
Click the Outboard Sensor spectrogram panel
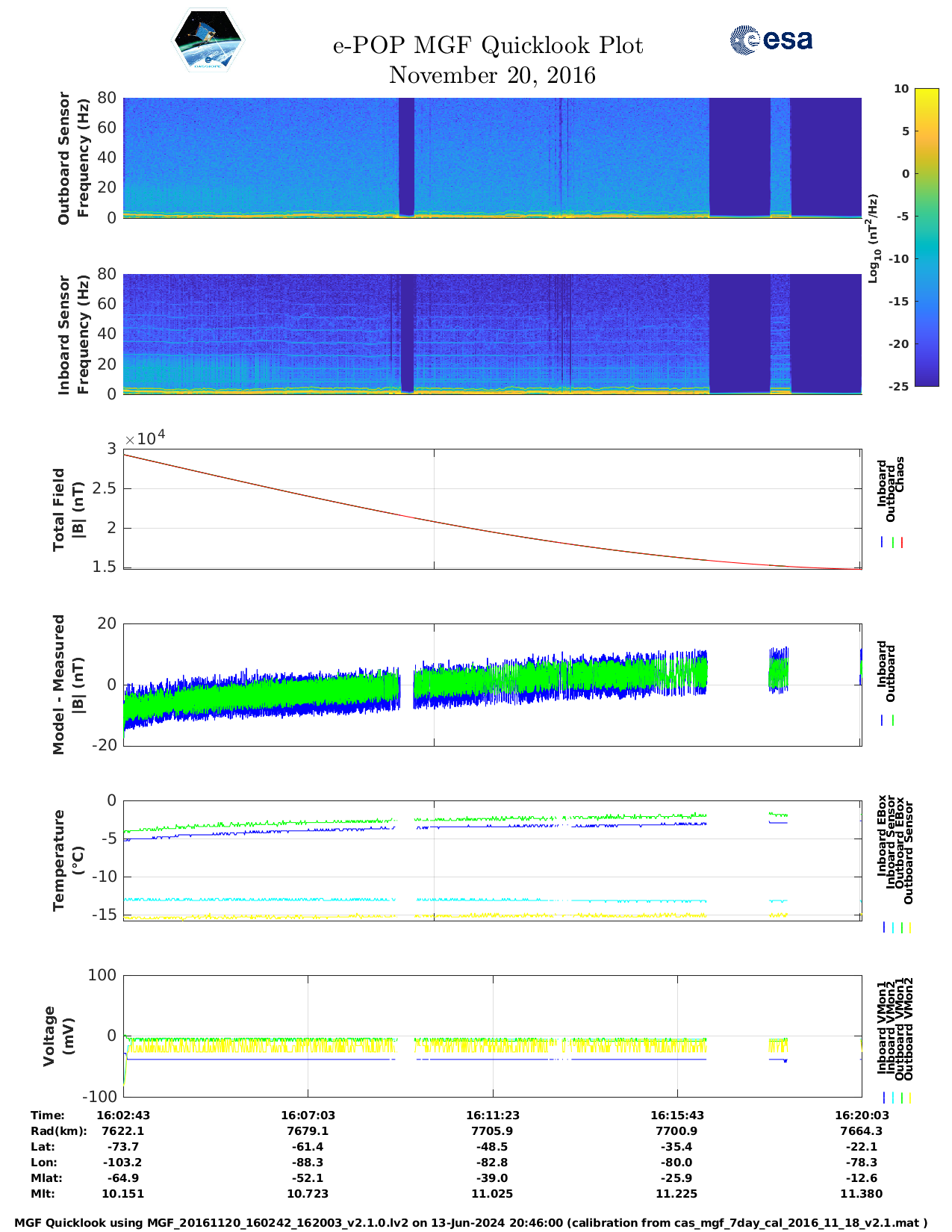492,157
